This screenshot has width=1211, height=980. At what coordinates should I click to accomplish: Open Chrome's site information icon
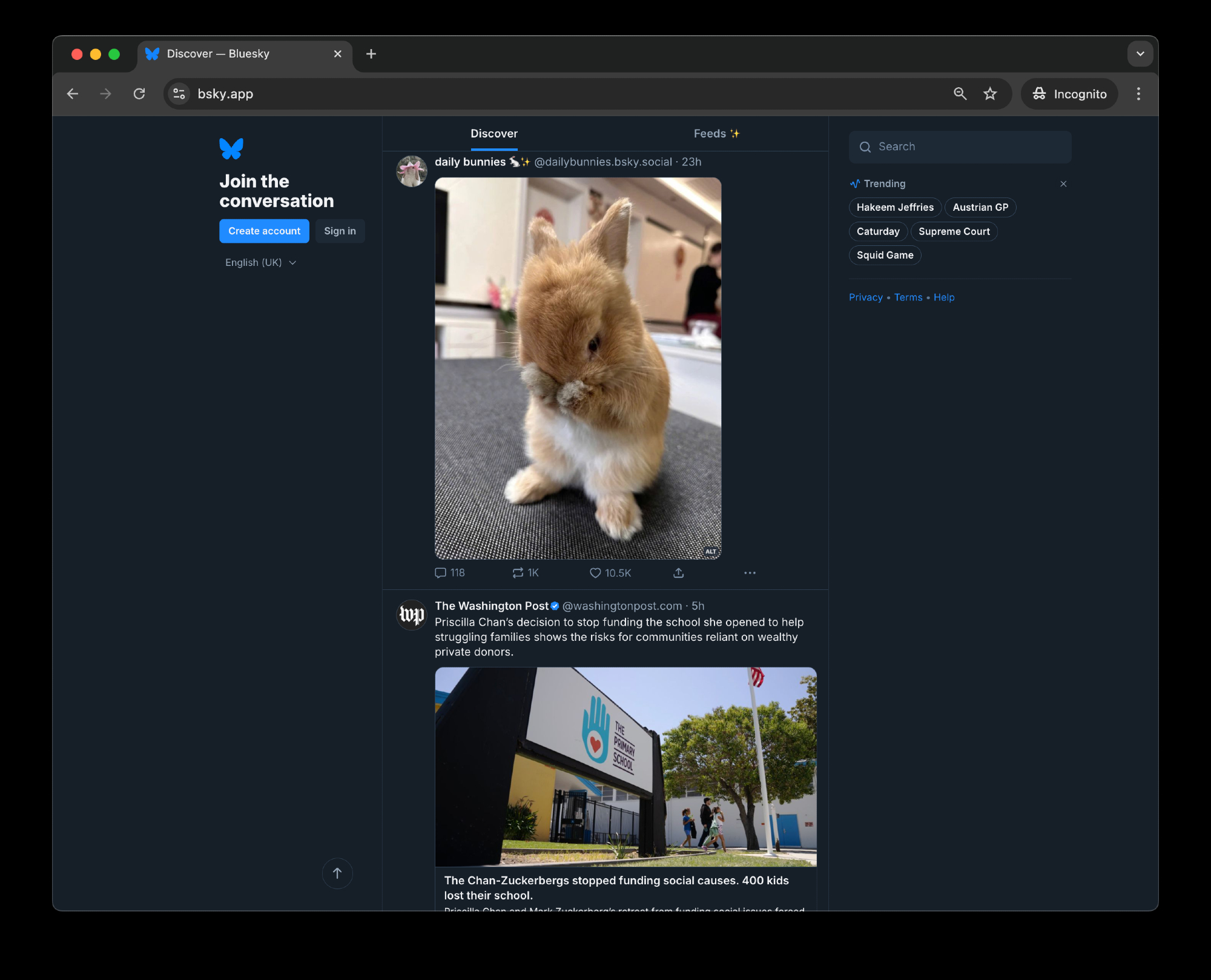pos(179,94)
